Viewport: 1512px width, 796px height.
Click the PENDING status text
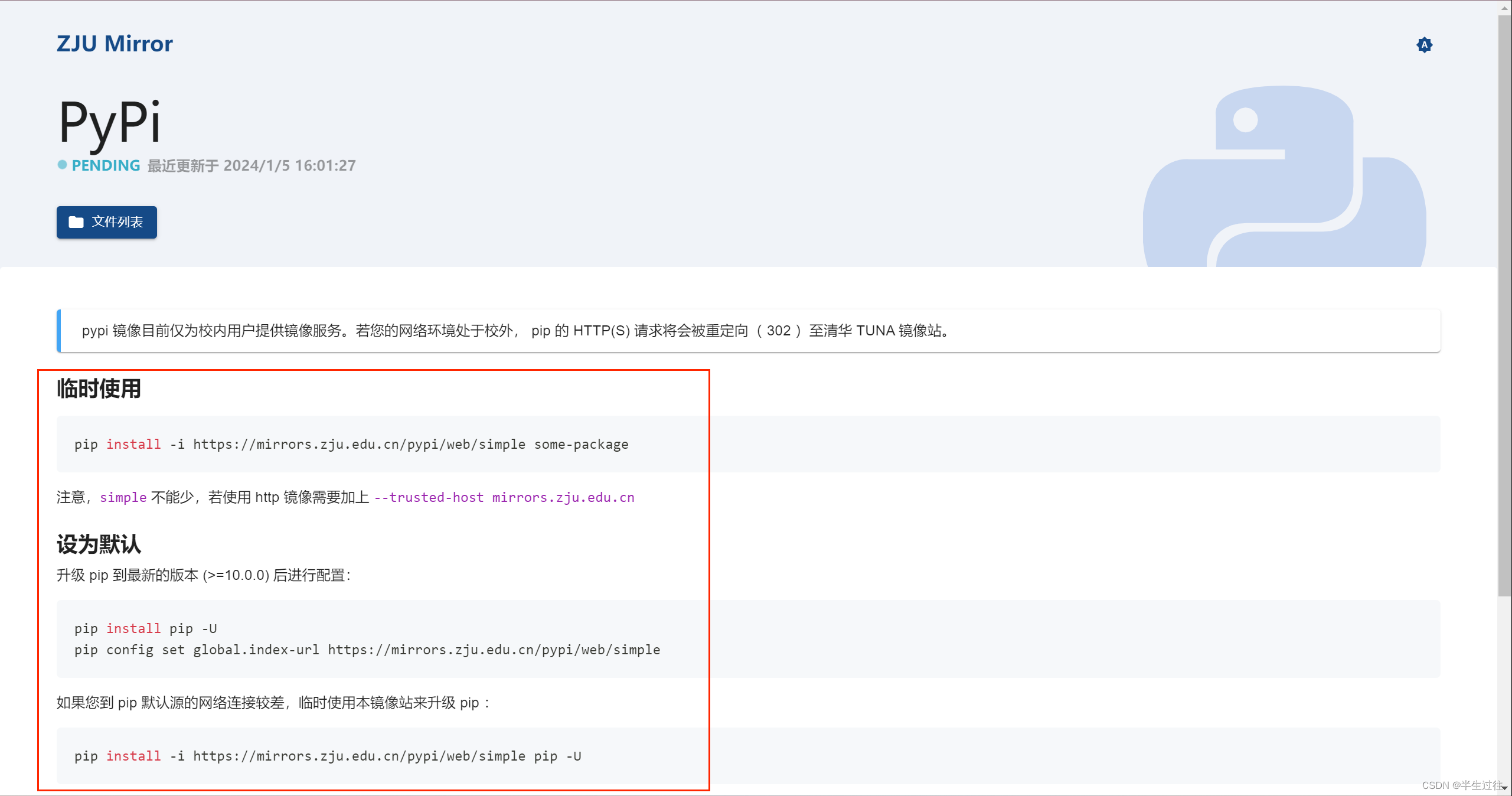pyautogui.click(x=106, y=165)
